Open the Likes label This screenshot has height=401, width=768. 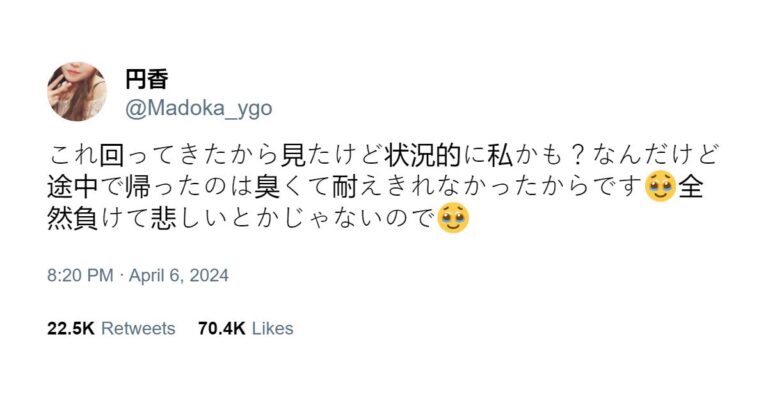273,329
